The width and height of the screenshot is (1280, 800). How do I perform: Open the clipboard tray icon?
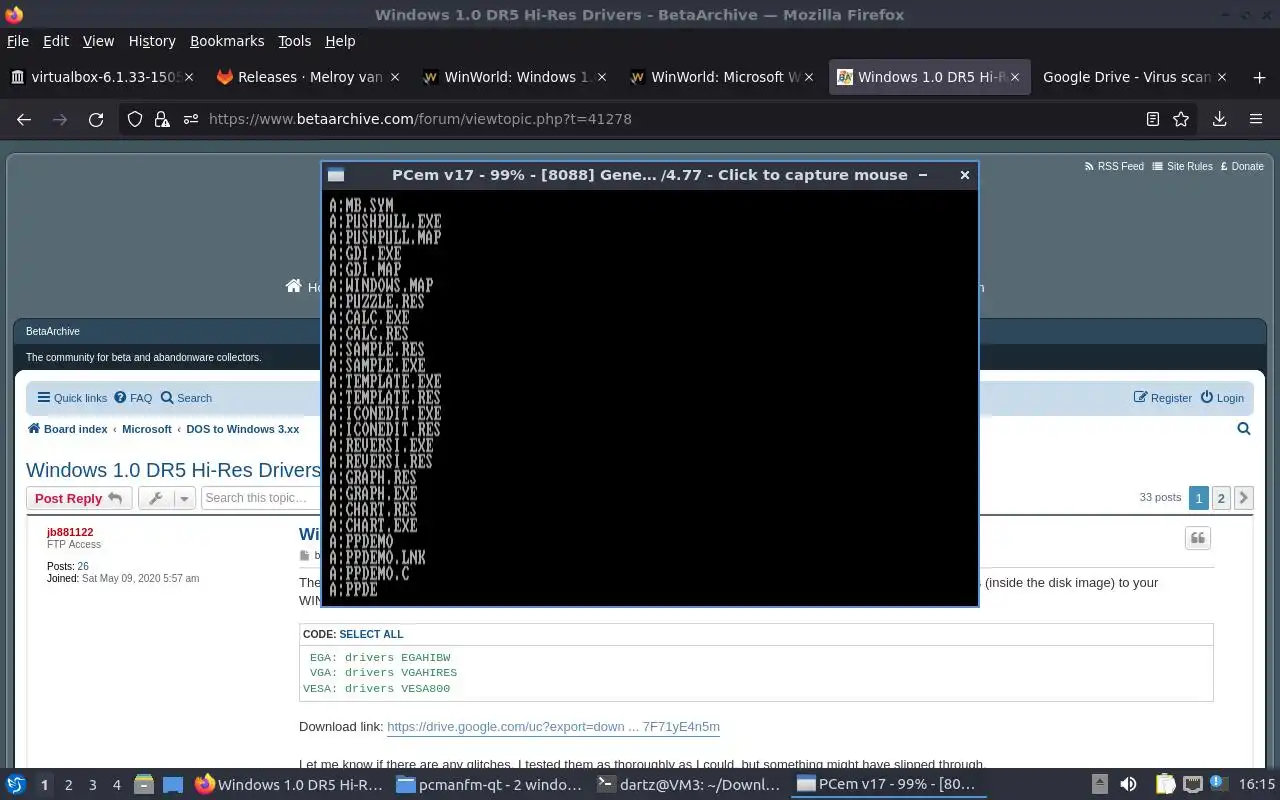(1165, 785)
